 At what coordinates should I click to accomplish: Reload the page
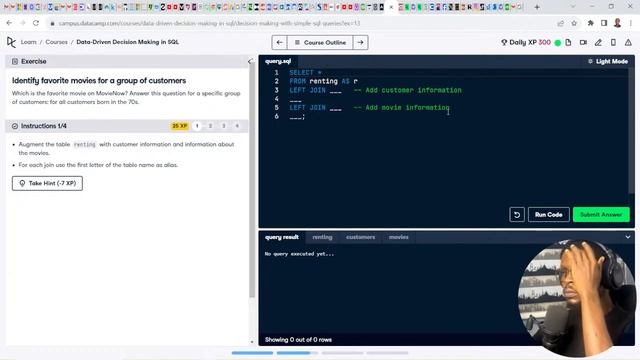click(x=36, y=23)
